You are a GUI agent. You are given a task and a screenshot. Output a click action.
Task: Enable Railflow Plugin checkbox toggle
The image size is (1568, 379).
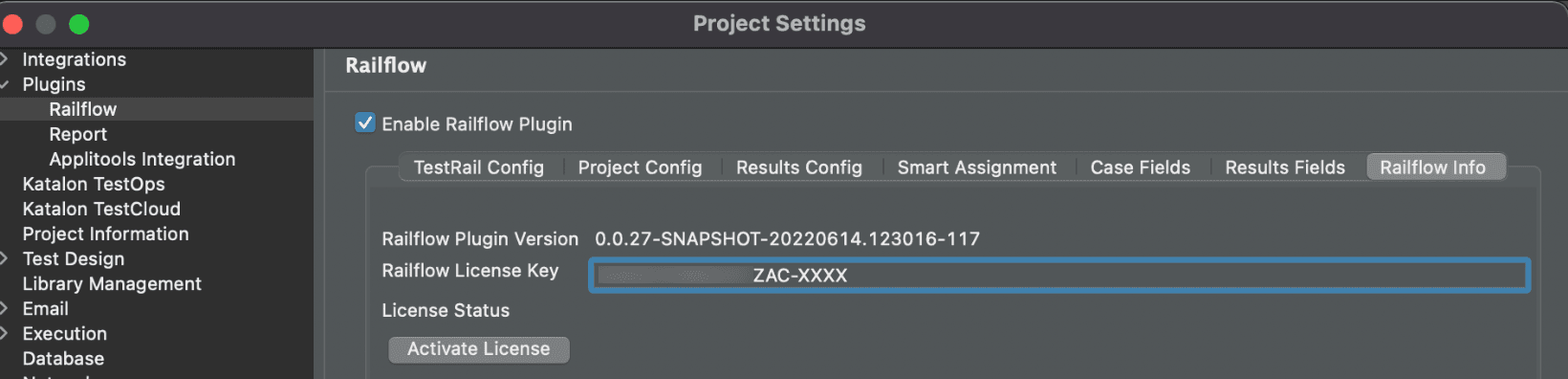tap(364, 123)
